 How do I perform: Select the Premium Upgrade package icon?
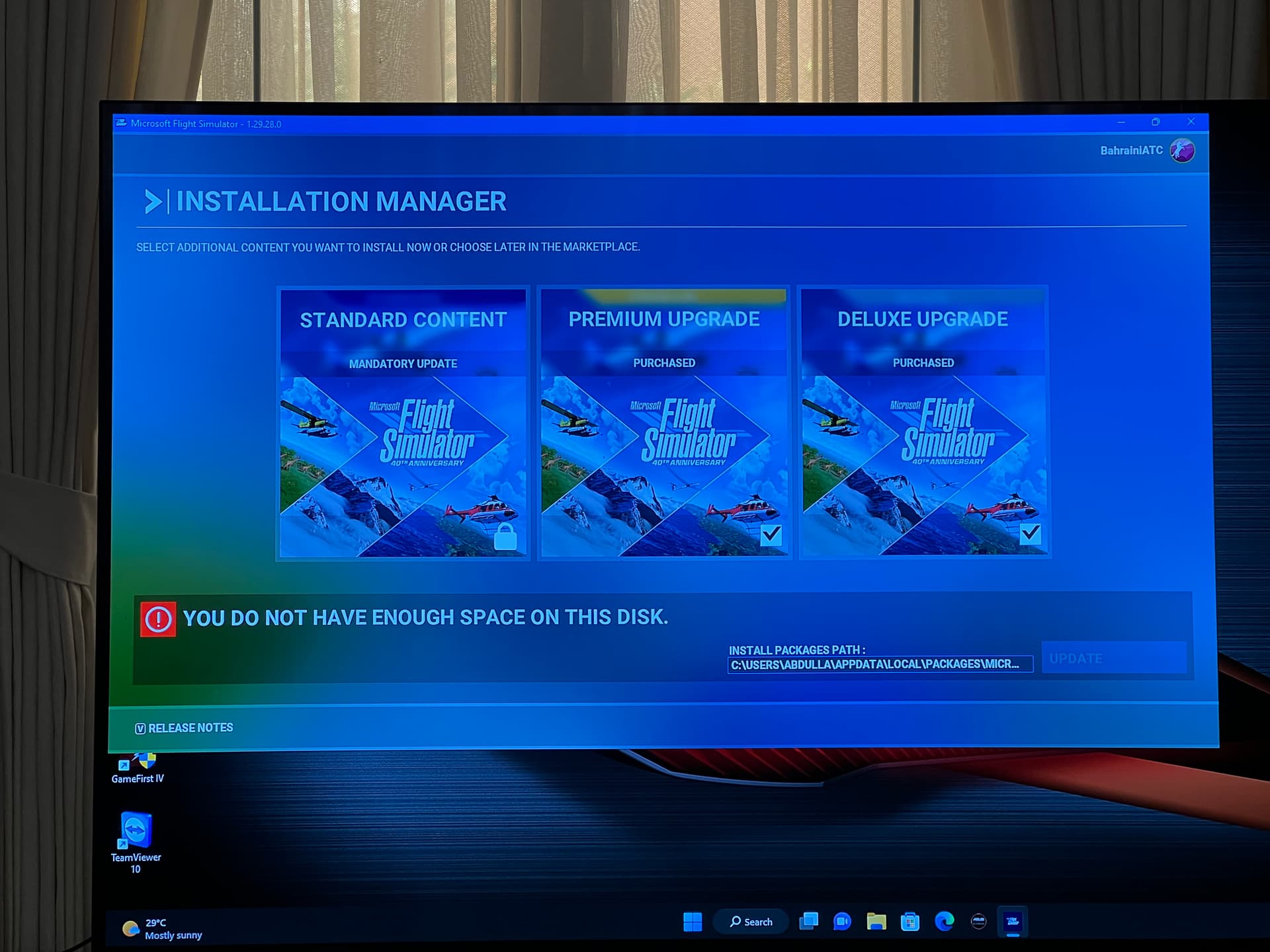click(663, 420)
